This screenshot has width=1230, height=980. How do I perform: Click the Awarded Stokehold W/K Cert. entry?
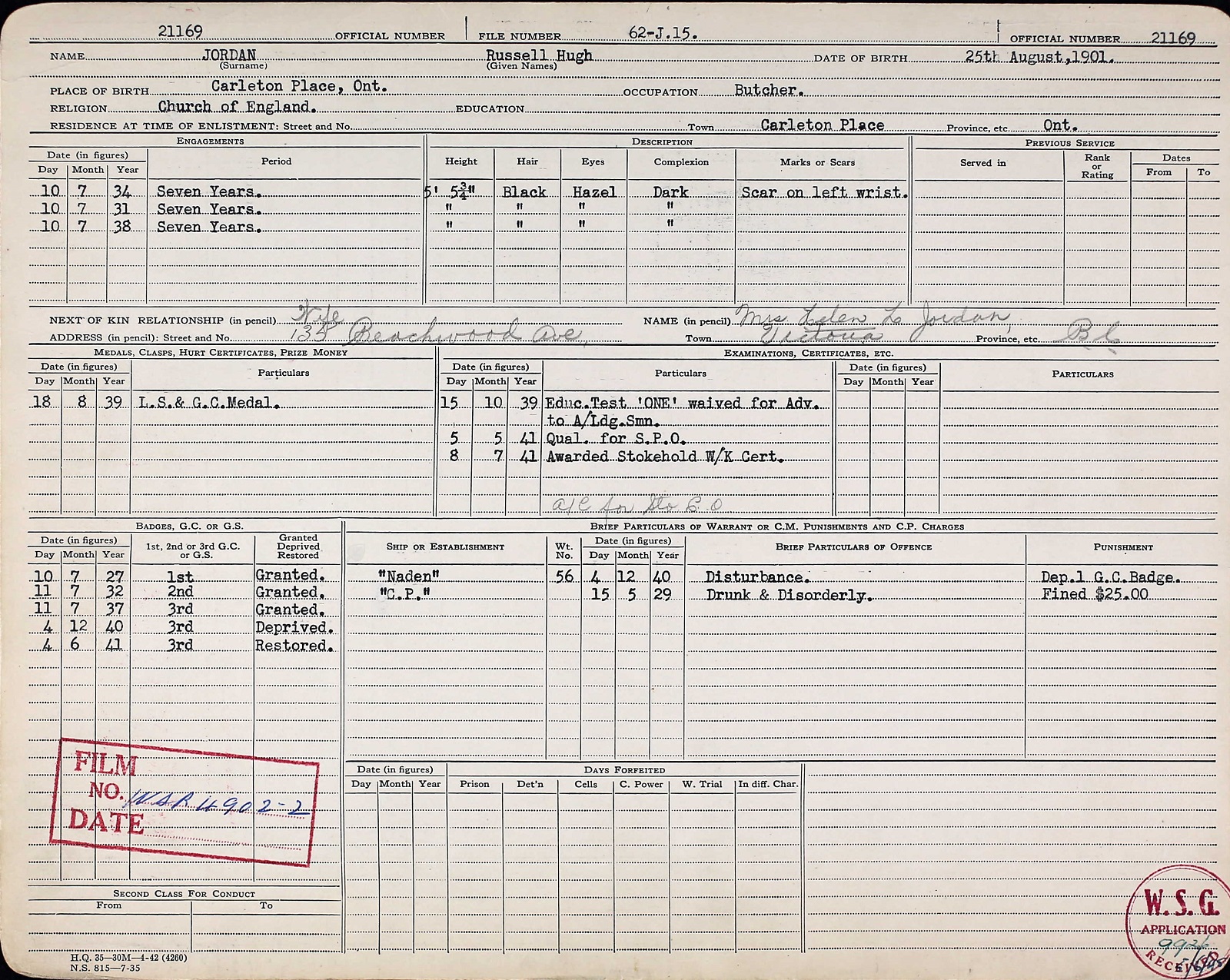point(665,457)
